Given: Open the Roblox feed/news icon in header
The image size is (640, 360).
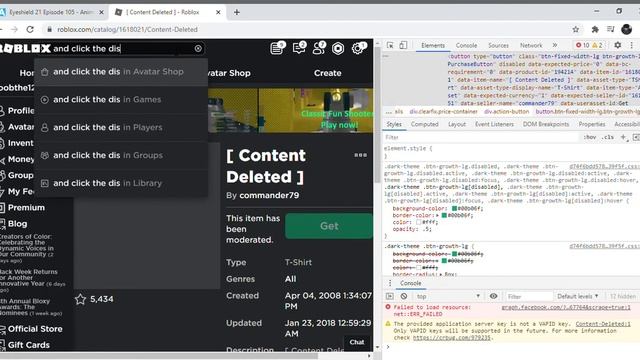Looking at the screenshot, I should tap(277, 48).
